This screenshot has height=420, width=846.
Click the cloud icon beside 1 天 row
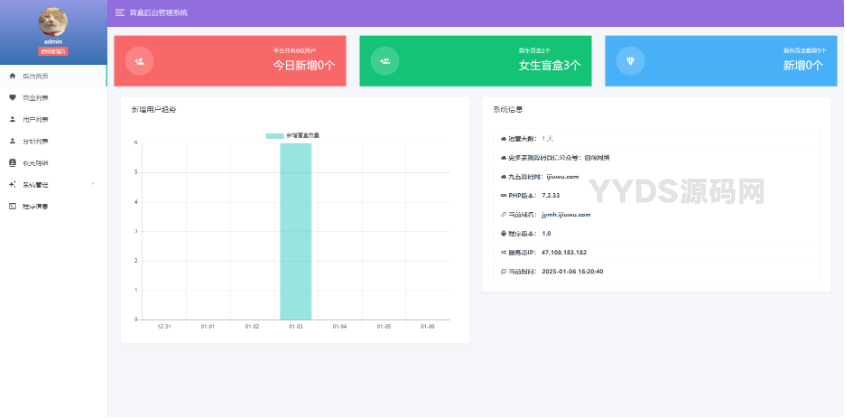[x=504, y=139]
